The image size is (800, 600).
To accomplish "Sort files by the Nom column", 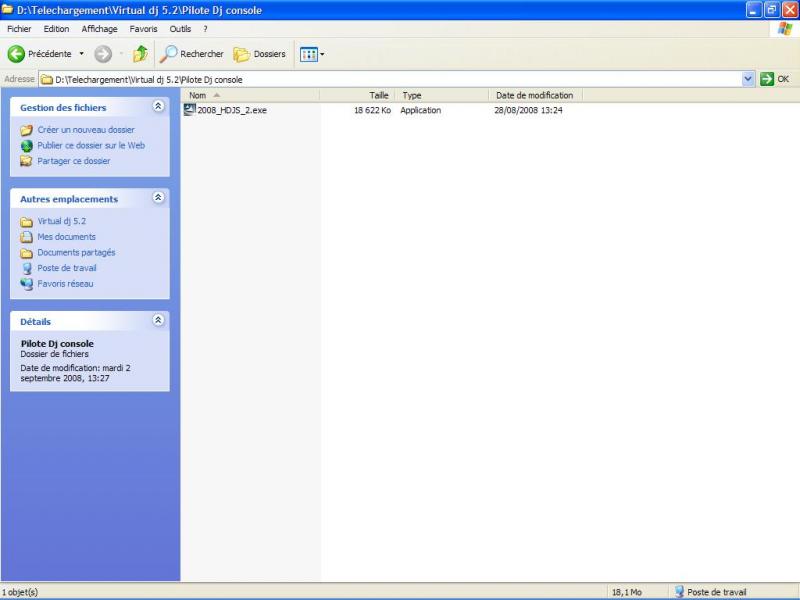I will [x=251, y=95].
